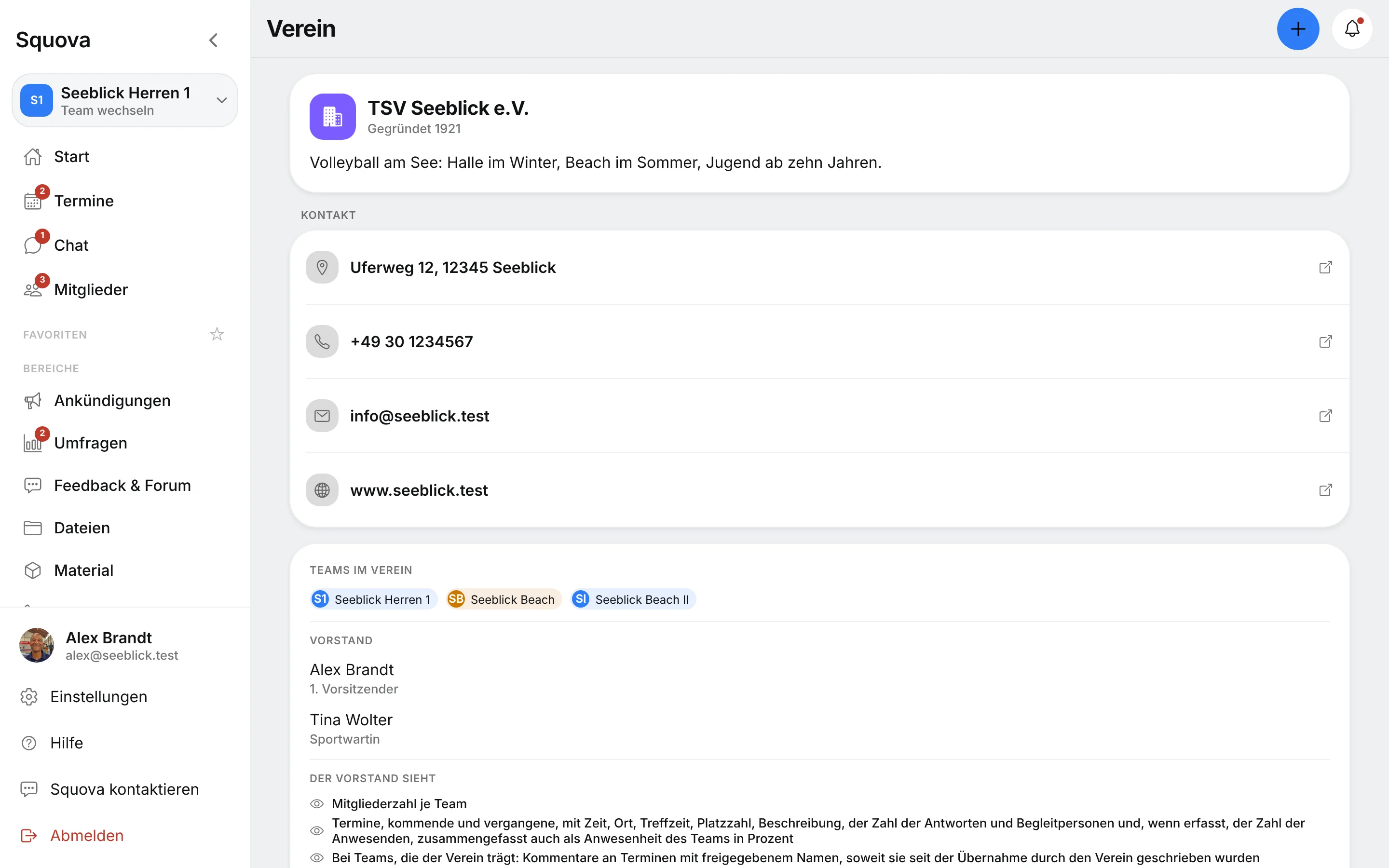Collapse the sidebar with the back chevron

214,40
